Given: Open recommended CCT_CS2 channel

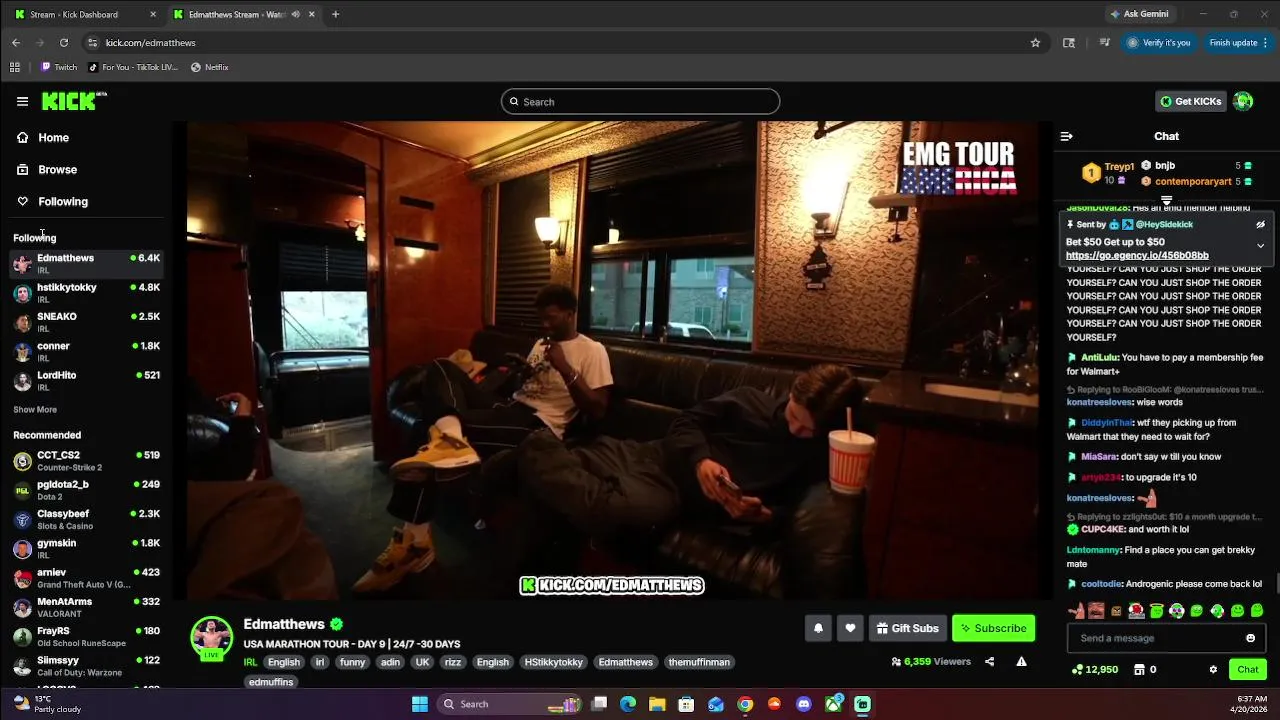Looking at the screenshot, I should point(85,461).
